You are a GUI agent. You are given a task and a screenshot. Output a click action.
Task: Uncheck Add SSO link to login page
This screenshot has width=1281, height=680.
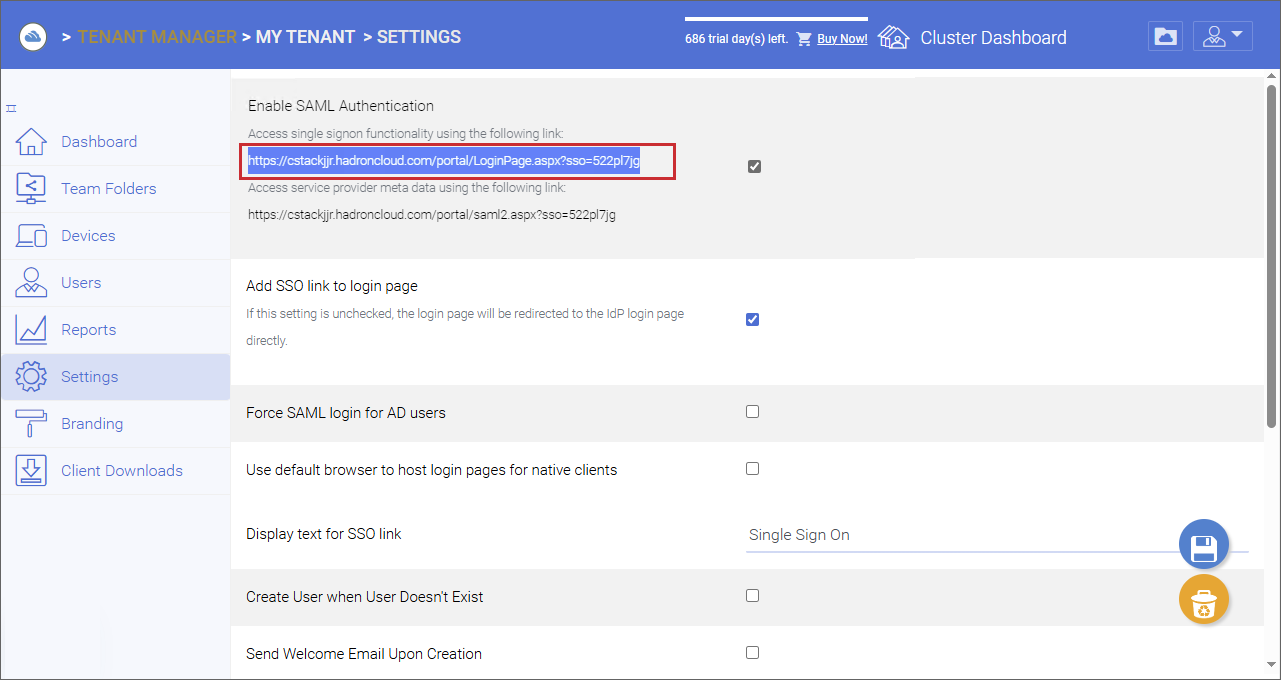click(x=753, y=320)
